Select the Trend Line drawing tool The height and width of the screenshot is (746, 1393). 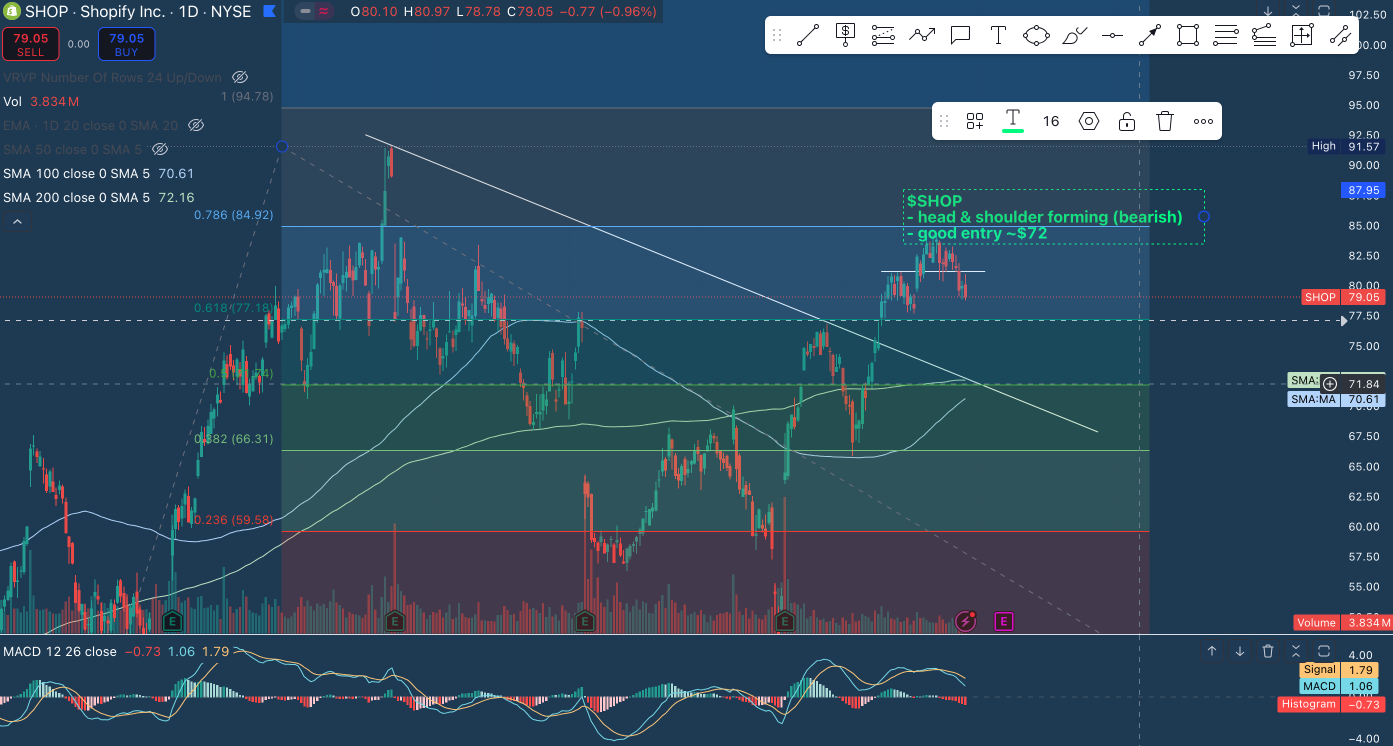[x=808, y=35]
